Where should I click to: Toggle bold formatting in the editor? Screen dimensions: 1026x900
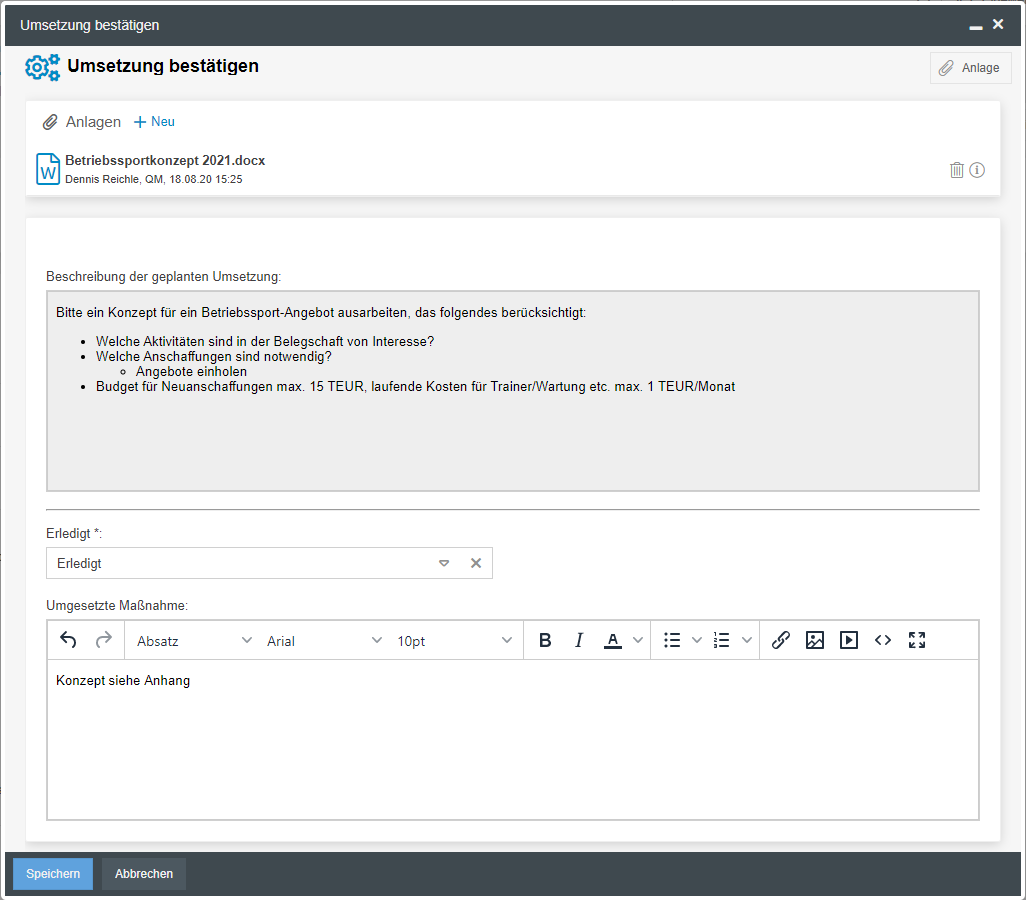[545, 641]
